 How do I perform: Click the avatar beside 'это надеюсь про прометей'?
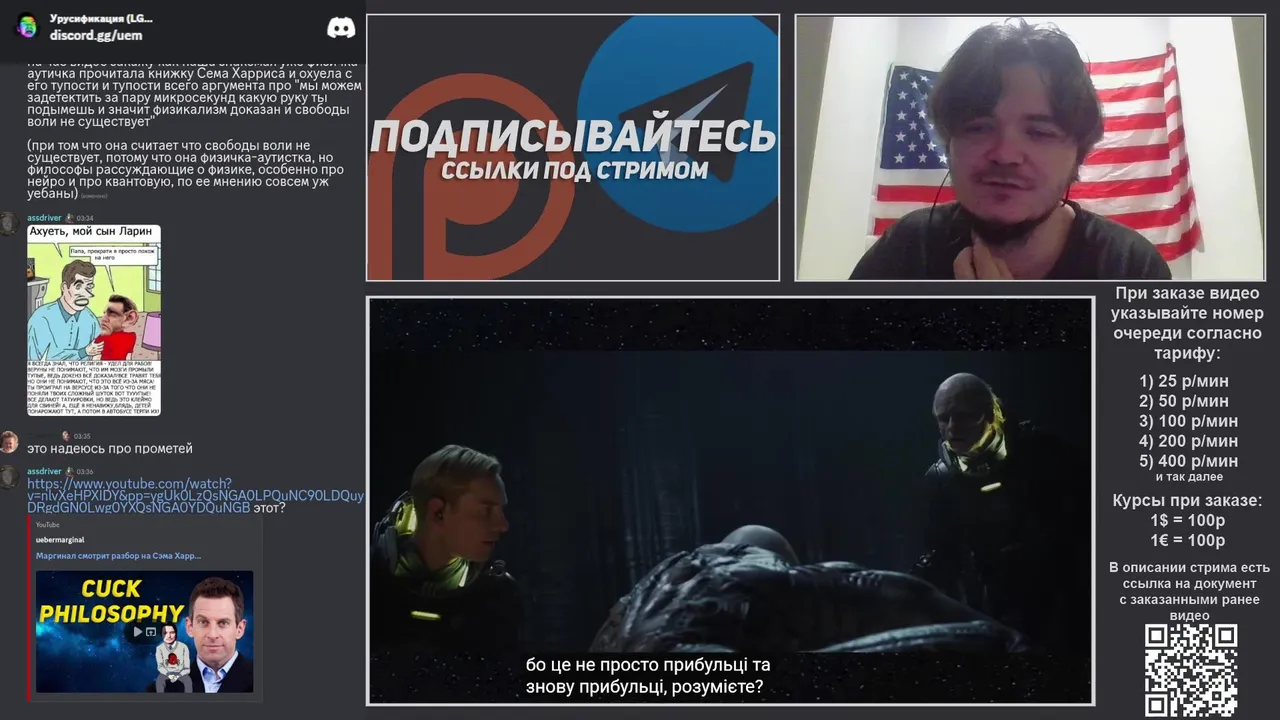click(x=9, y=442)
